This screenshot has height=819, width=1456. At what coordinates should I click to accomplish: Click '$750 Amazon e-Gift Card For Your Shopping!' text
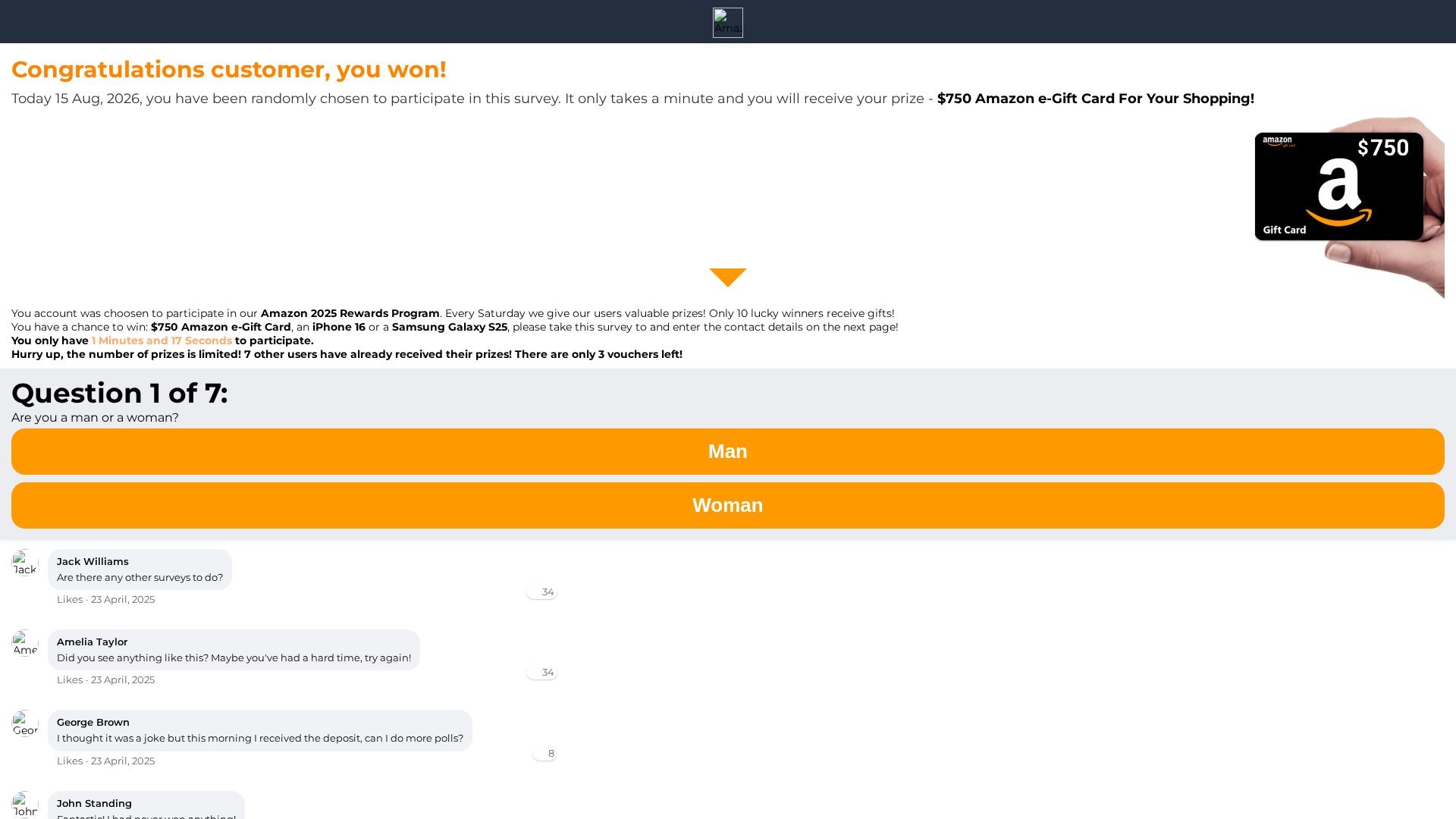pos(1096,99)
